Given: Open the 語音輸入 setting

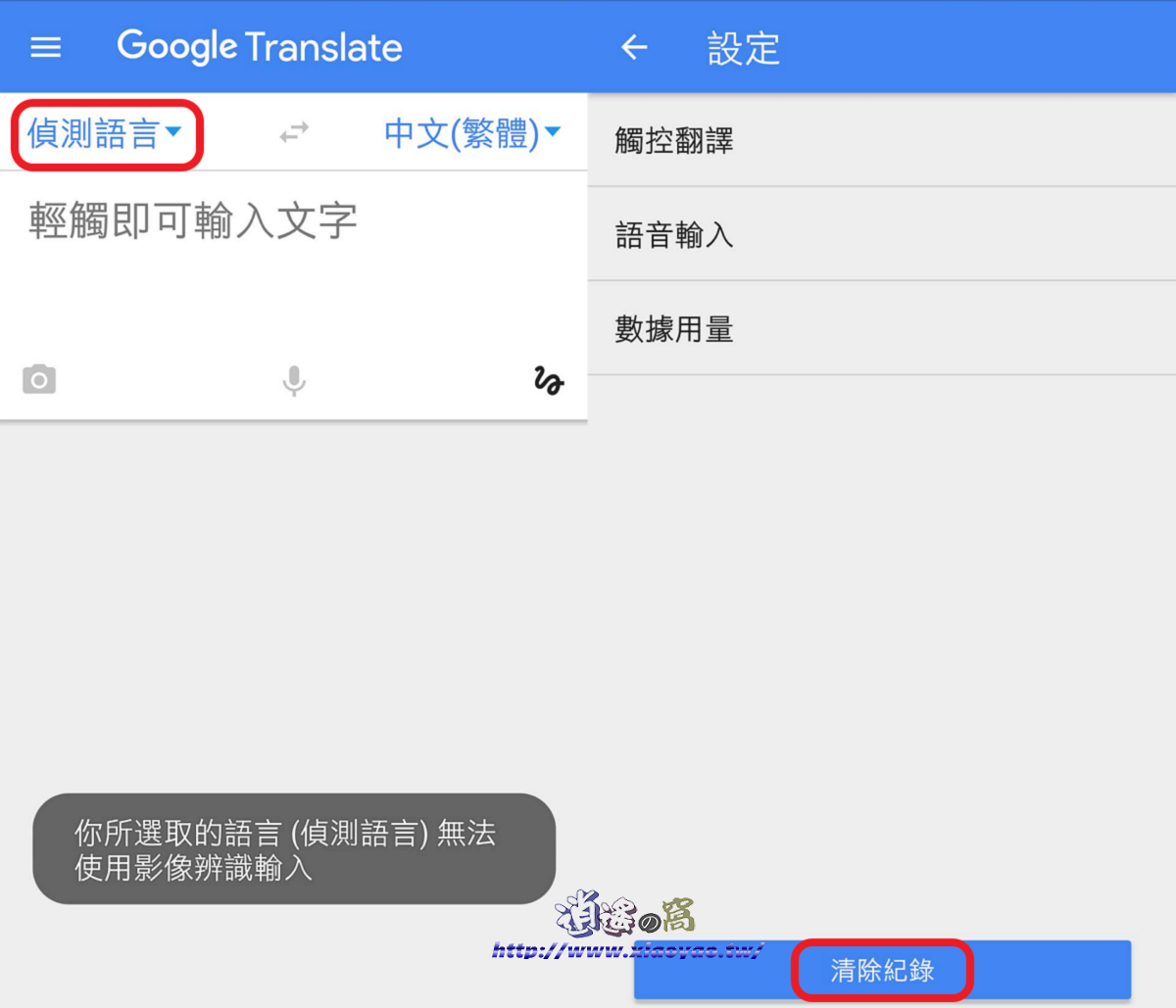Looking at the screenshot, I should click(882, 234).
